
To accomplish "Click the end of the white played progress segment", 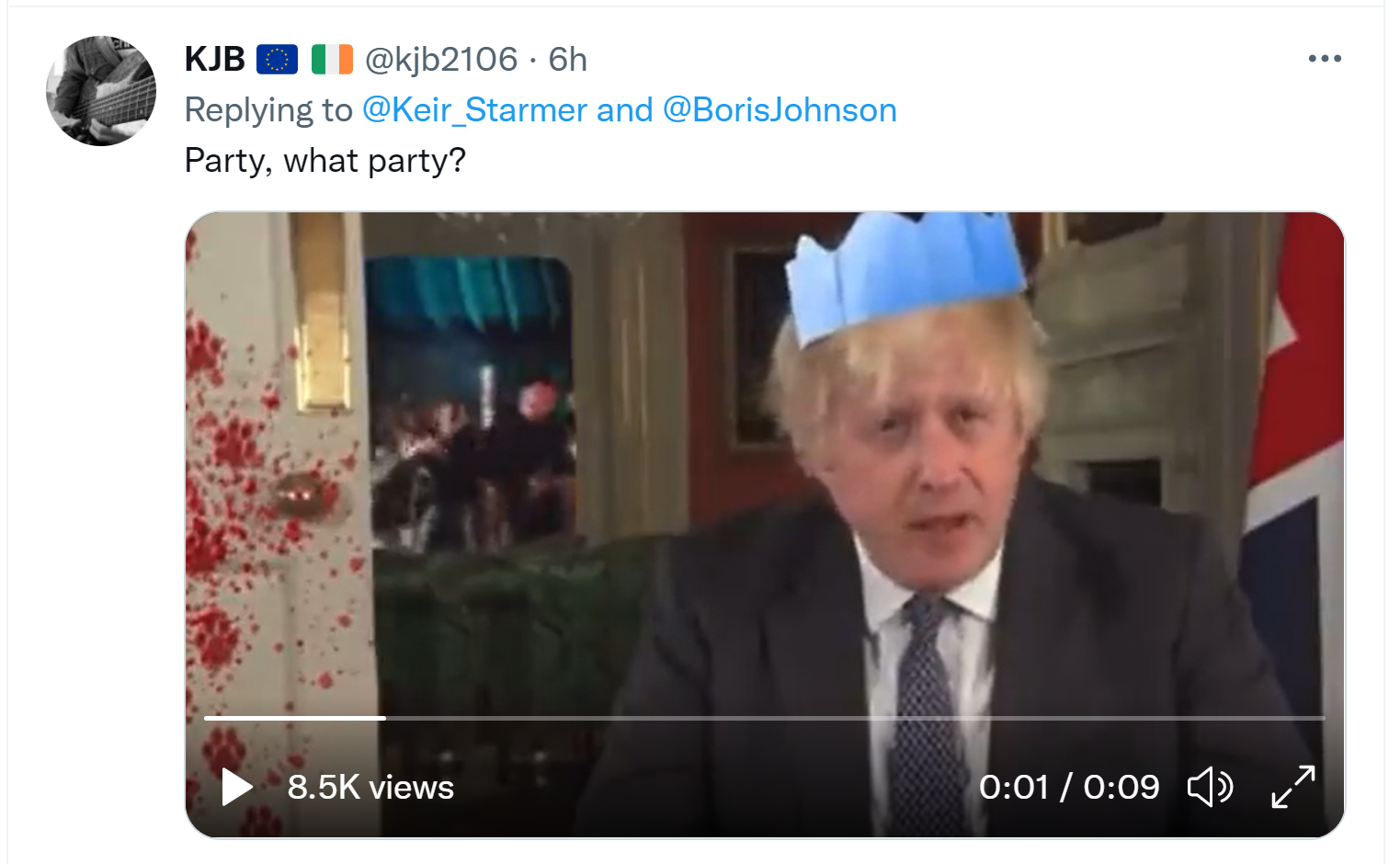I will [x=384, y=717].
